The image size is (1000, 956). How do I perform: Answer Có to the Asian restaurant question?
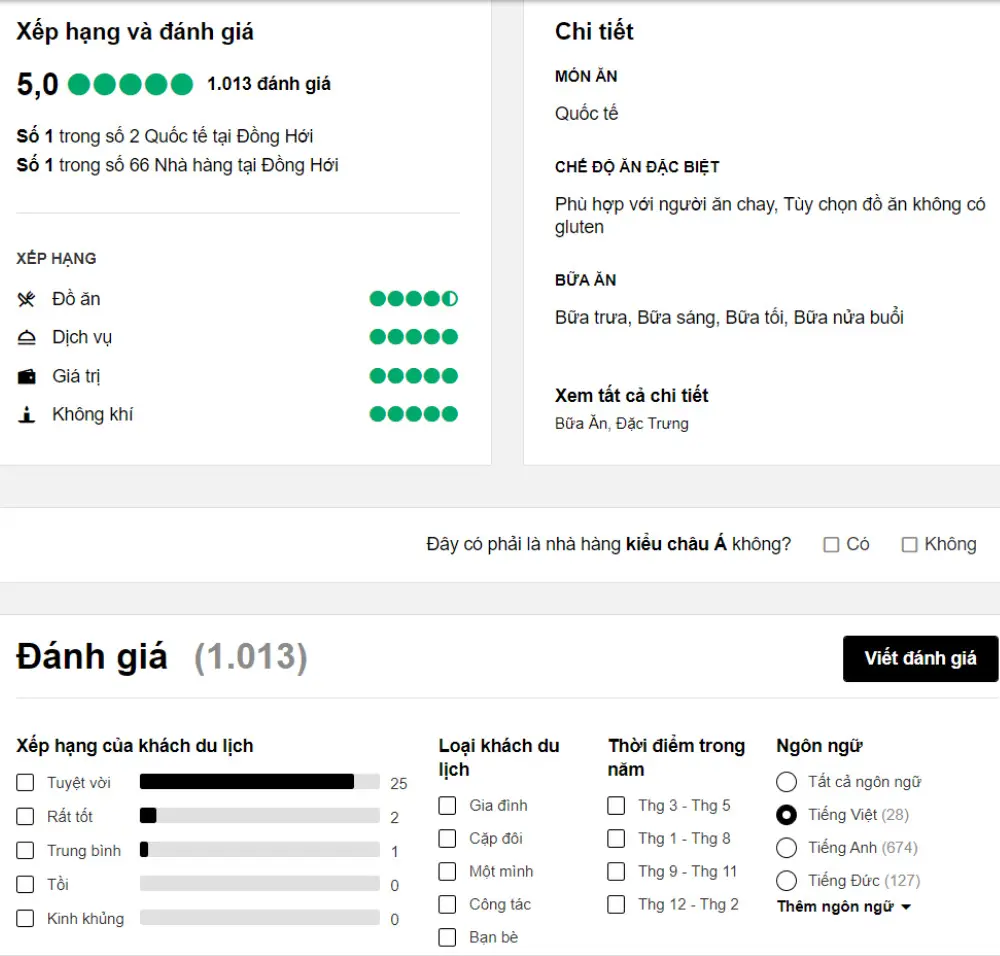(x=831, y=545)
